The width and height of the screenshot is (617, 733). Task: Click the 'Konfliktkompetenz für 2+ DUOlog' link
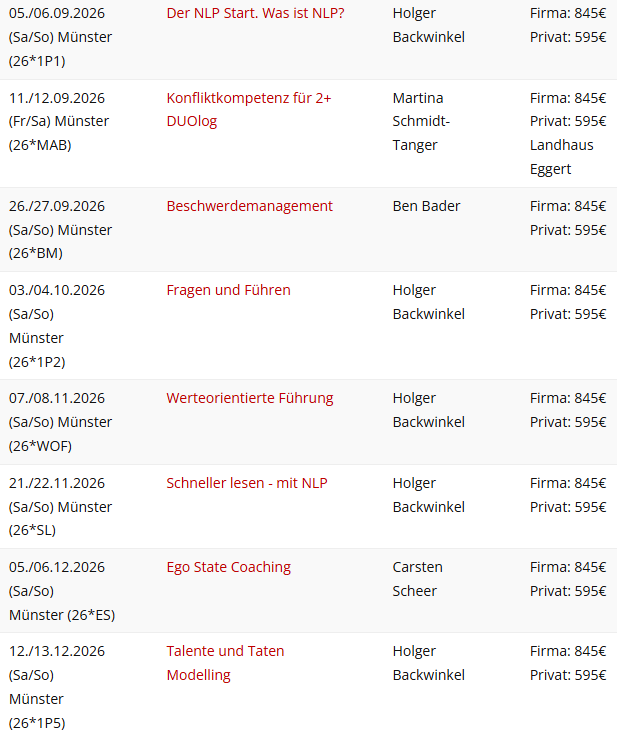pyautogui.click(x=248, y=98)
